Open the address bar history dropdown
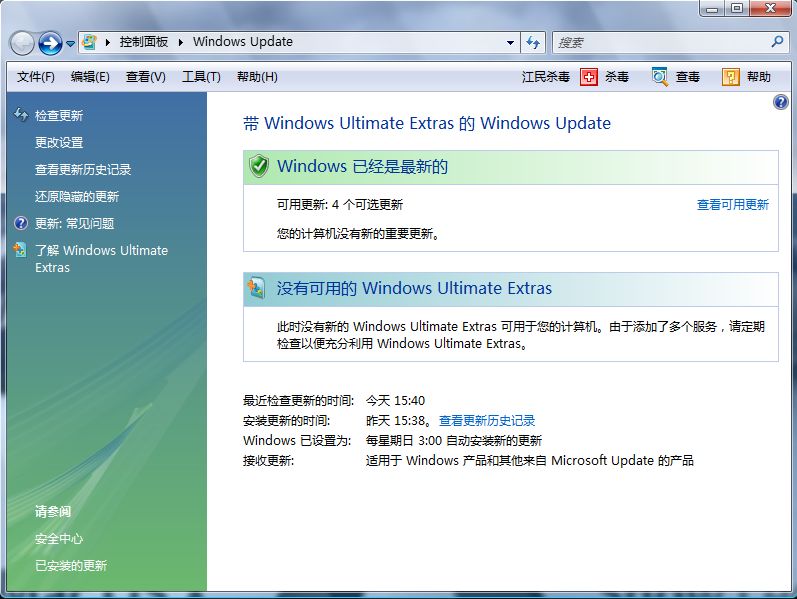The image size is (797, 599). click(510, 43)
